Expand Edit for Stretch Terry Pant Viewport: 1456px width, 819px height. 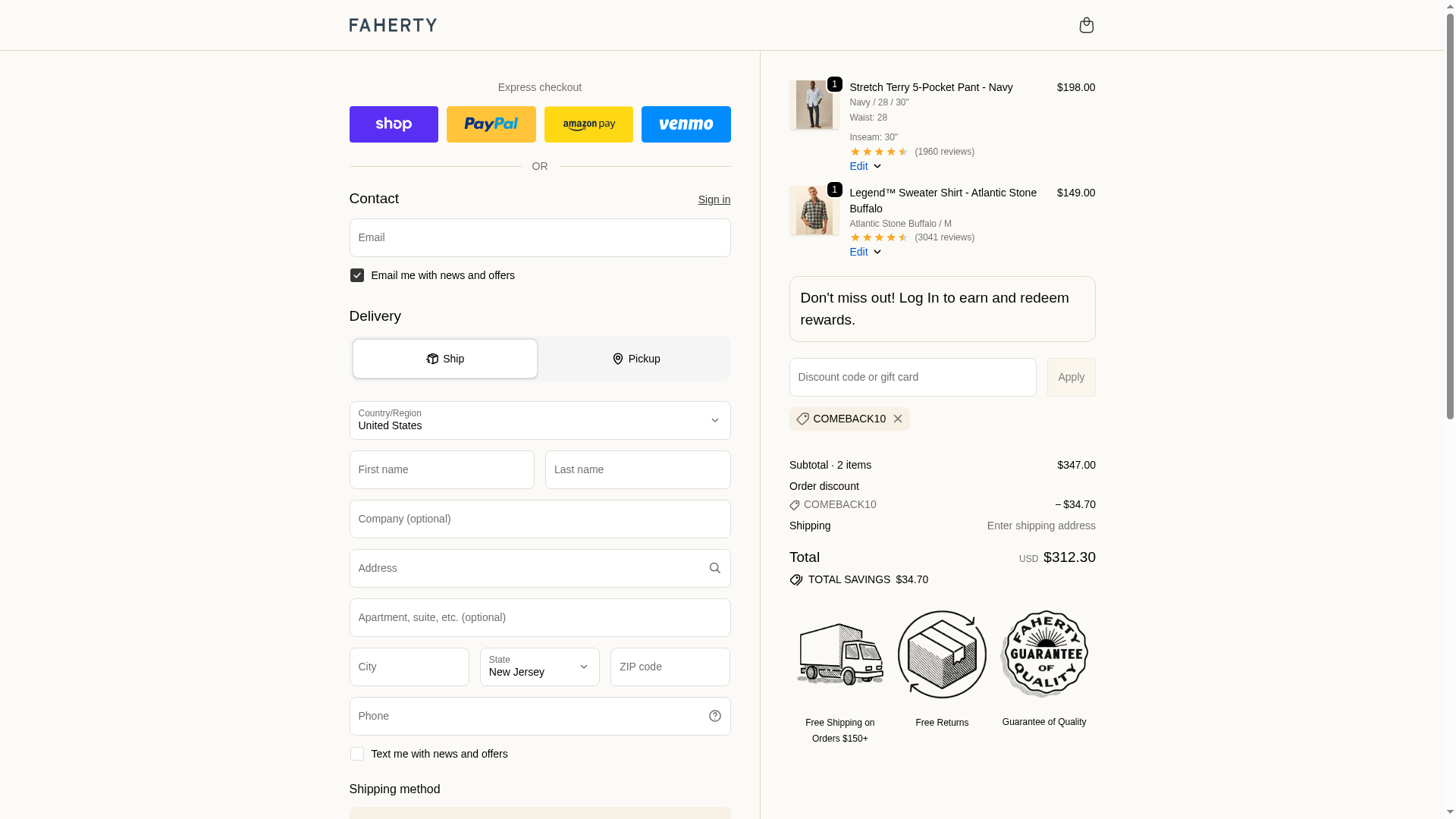865,166
